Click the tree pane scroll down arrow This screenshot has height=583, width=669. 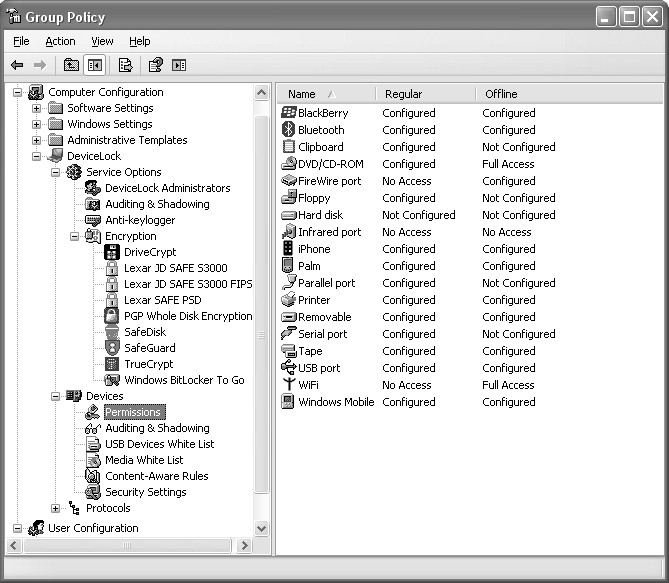pos(262,529)
